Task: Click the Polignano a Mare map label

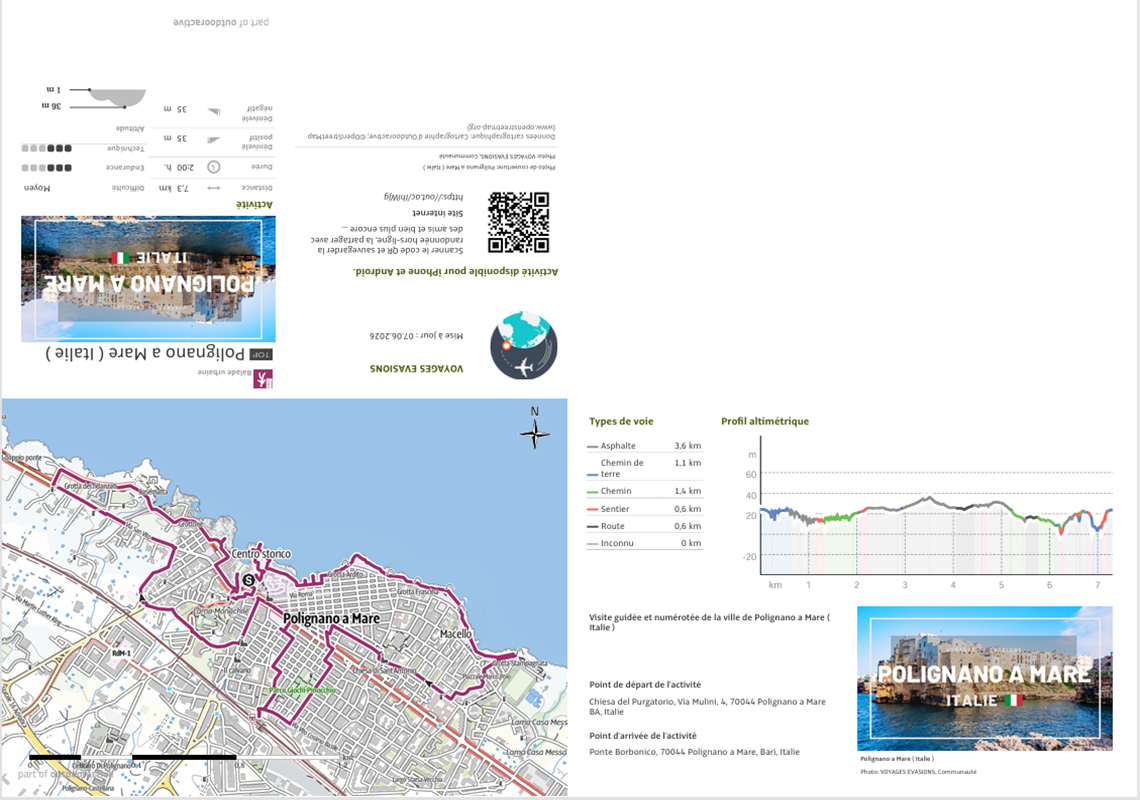Action: [331, 618]
